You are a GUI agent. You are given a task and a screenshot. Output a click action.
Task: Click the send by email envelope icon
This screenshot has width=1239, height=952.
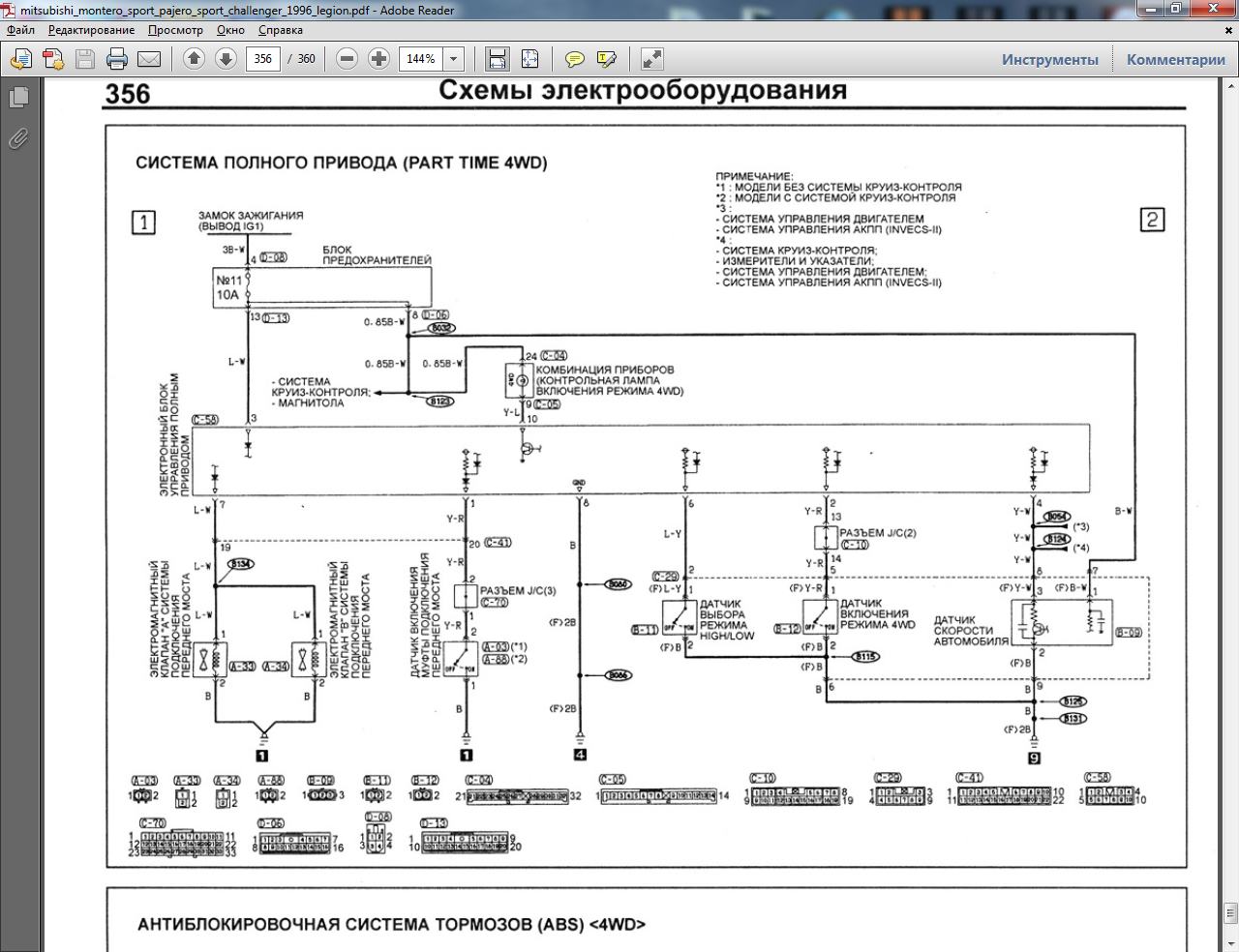[x=149, y=59]
